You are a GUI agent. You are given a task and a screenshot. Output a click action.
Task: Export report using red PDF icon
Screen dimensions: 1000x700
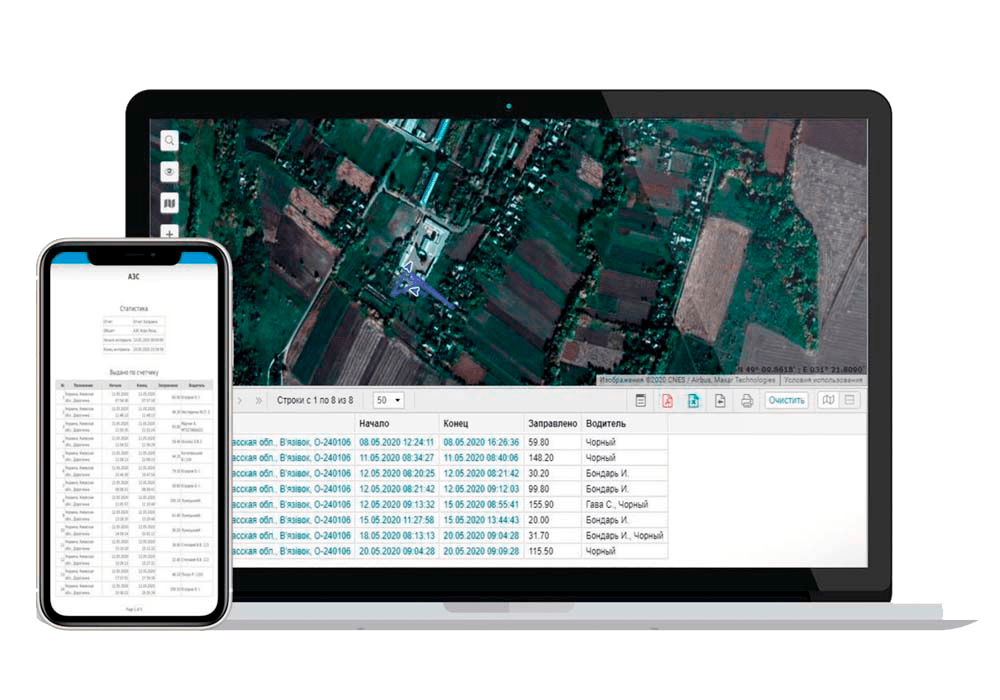[667, 401]
